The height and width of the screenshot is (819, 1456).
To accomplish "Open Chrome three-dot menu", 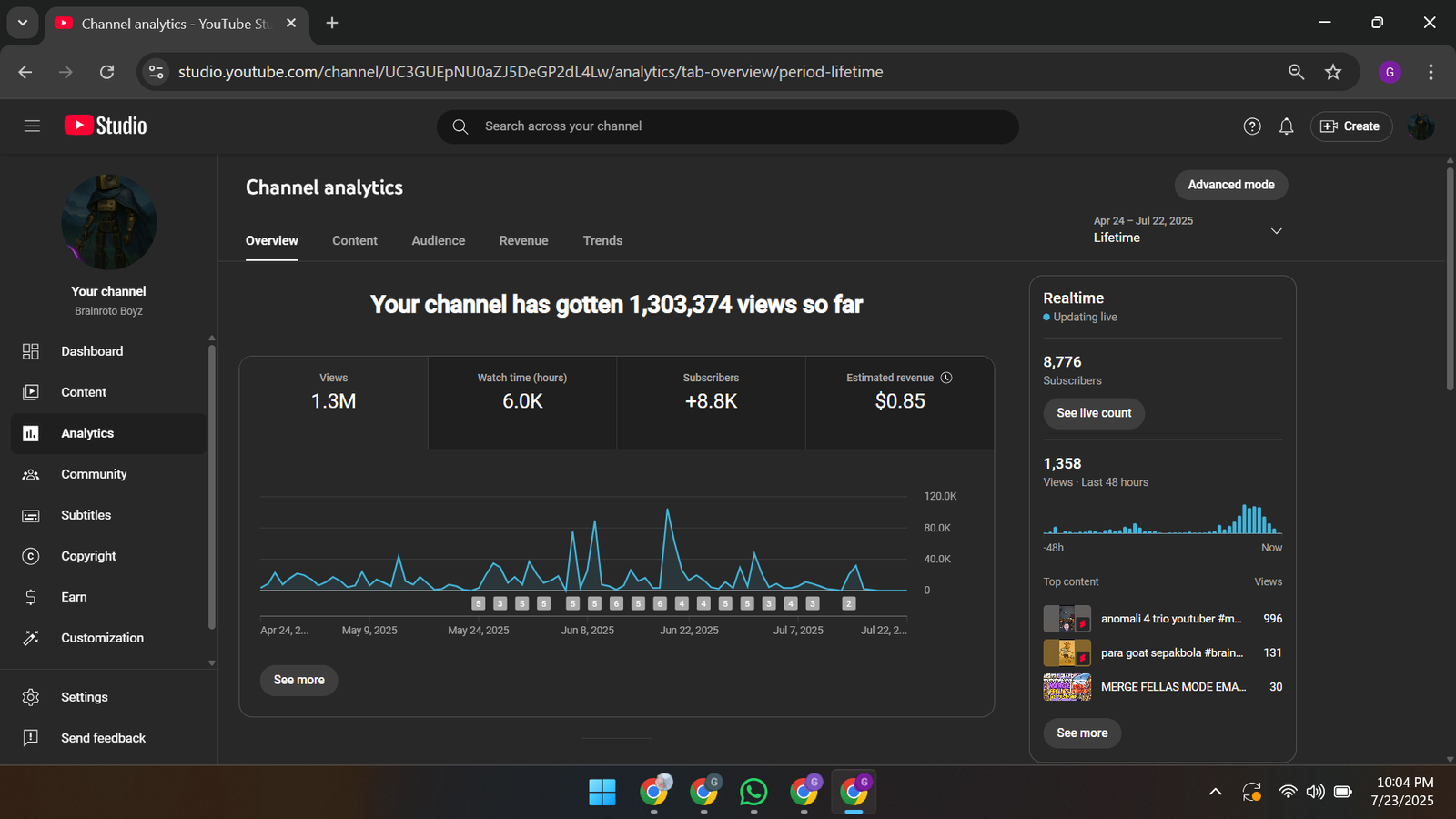I will 1431,72.
